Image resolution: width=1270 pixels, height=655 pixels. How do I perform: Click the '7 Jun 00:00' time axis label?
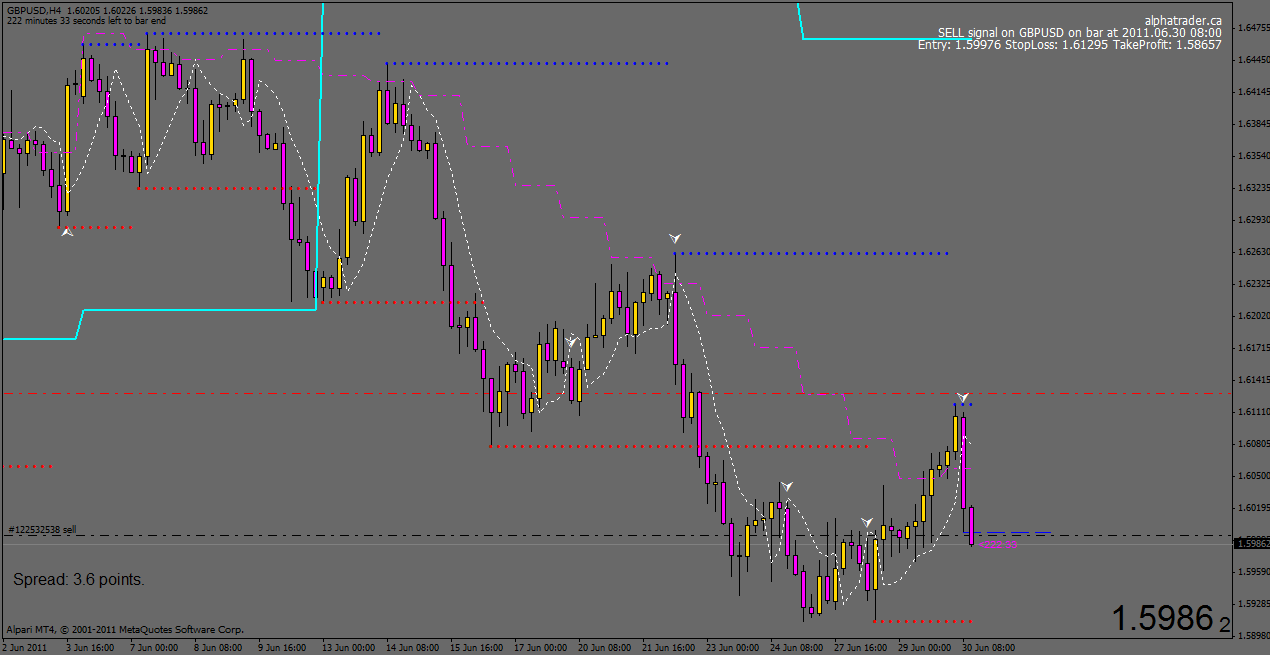155,648
